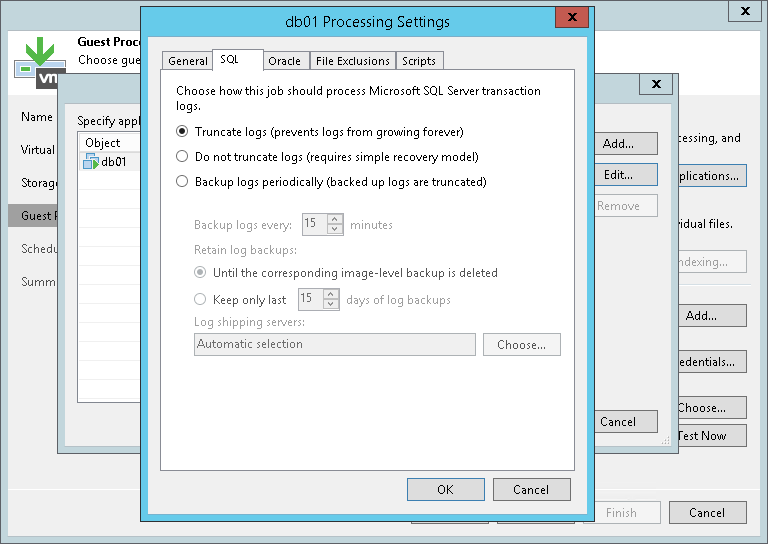Decrease Backup logs every minutes value
The image size is (768, 544).
tap(335, 229)
